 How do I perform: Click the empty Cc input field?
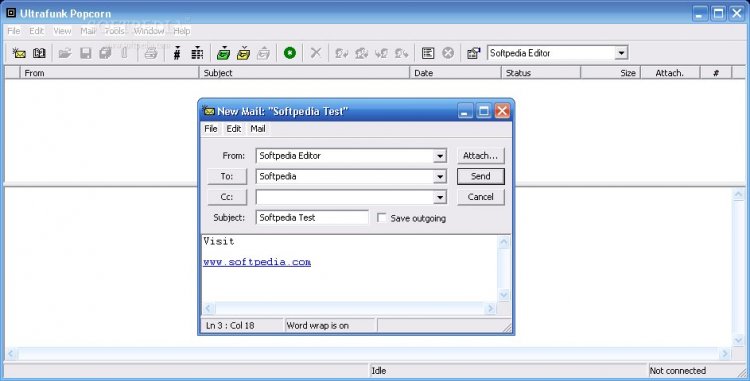tap(344, 197)
